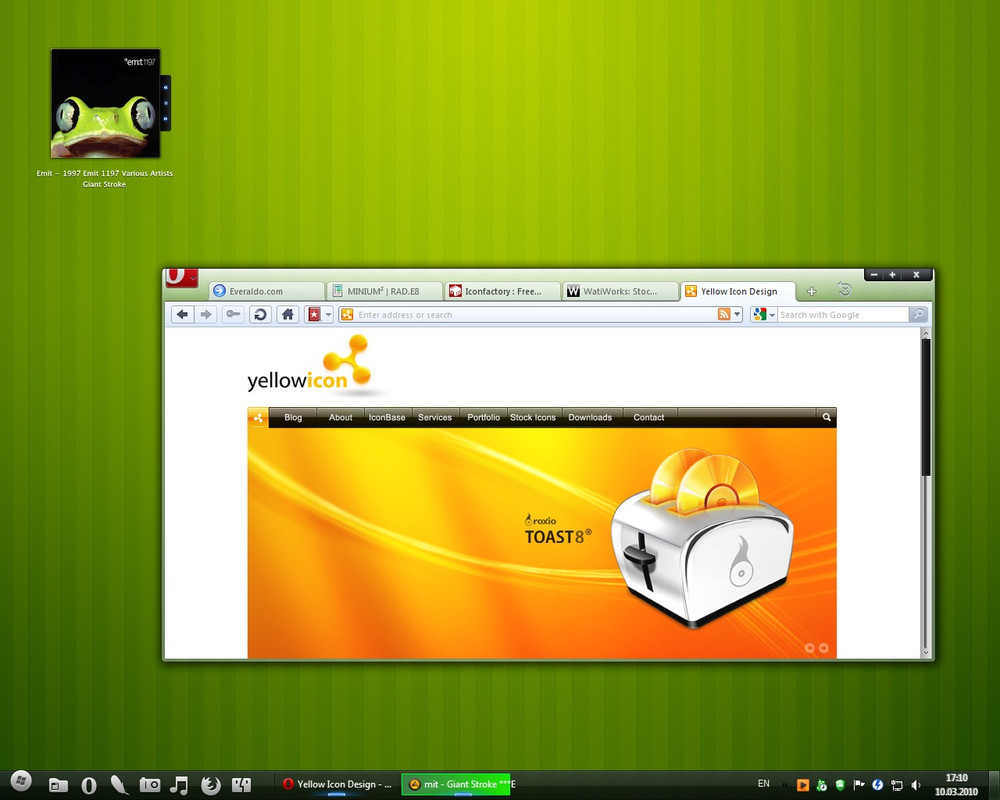Click the clock showing 17:10

click(x=957, y=785)
